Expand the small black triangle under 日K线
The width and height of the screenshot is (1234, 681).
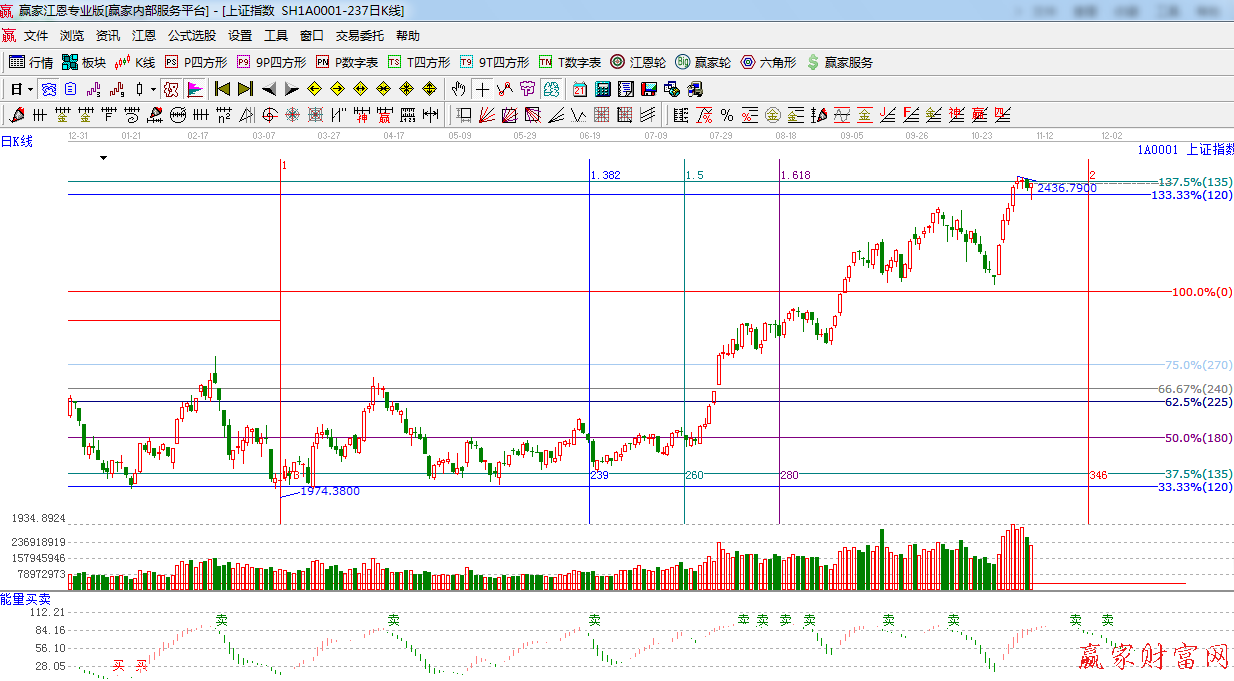(x=103, y=158)
